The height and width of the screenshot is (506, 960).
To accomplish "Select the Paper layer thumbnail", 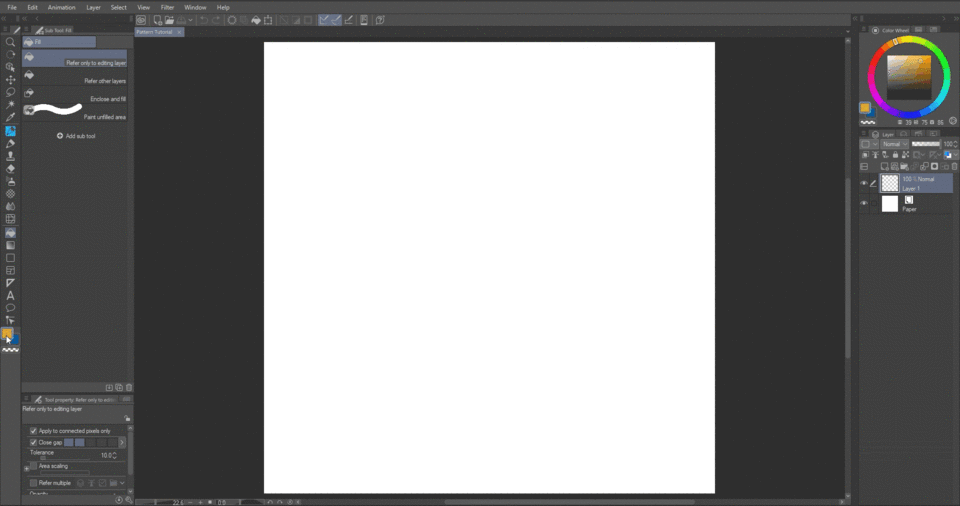I will point(890,203).
